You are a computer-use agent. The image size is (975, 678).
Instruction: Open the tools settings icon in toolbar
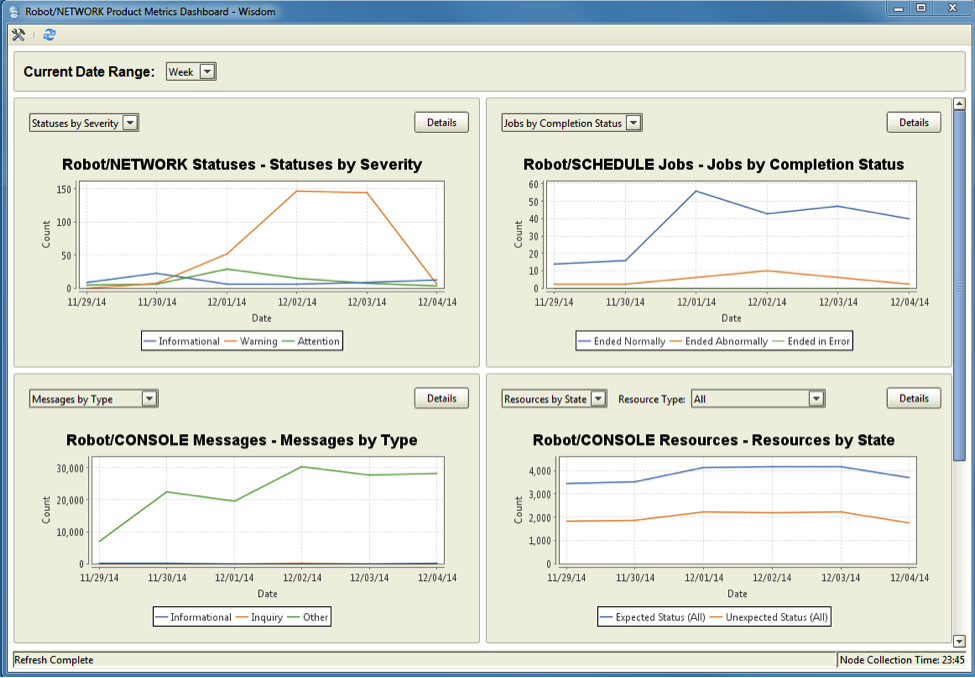coord(18,35)
